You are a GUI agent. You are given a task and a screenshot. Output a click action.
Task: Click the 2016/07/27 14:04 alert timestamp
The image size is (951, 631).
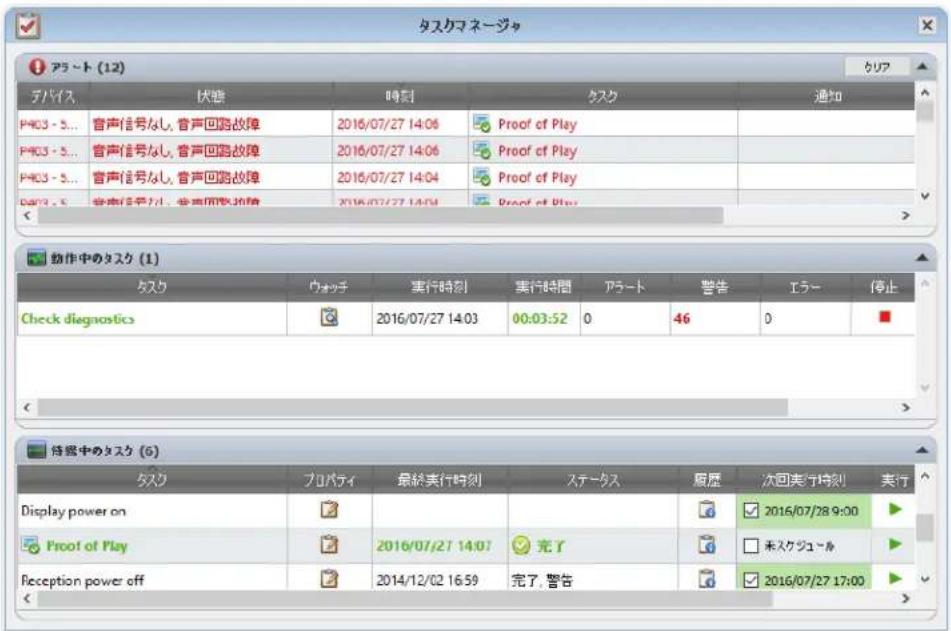pyautogui.click(x=388, y=178)
